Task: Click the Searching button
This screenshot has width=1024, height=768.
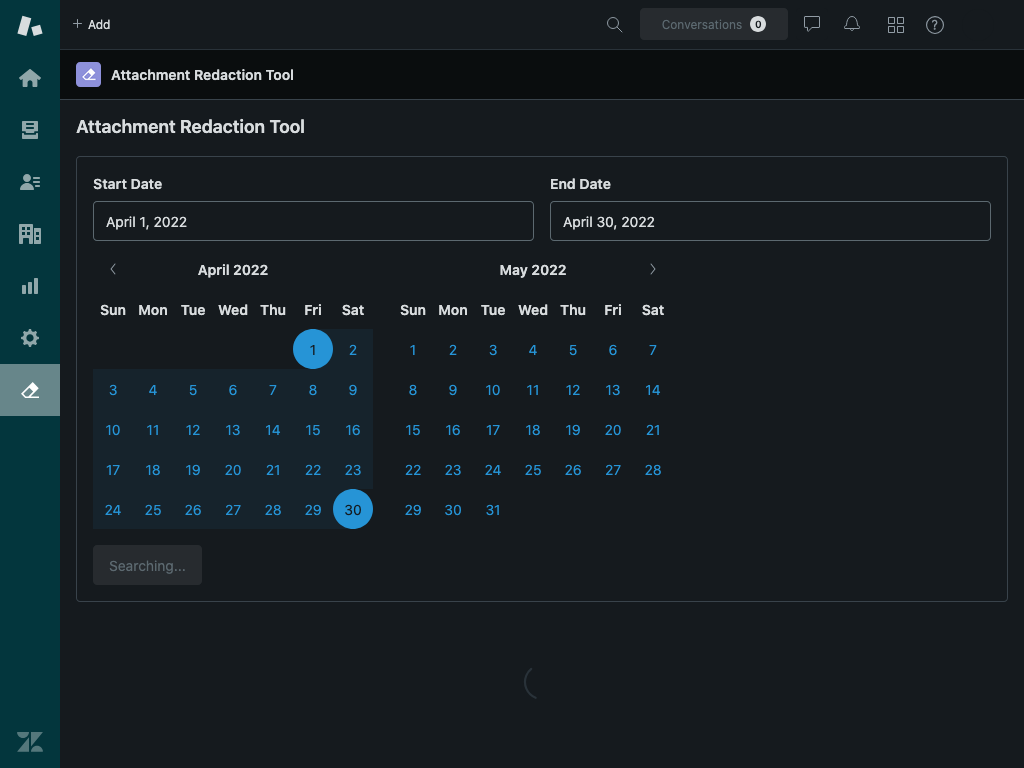Action: 147,565
